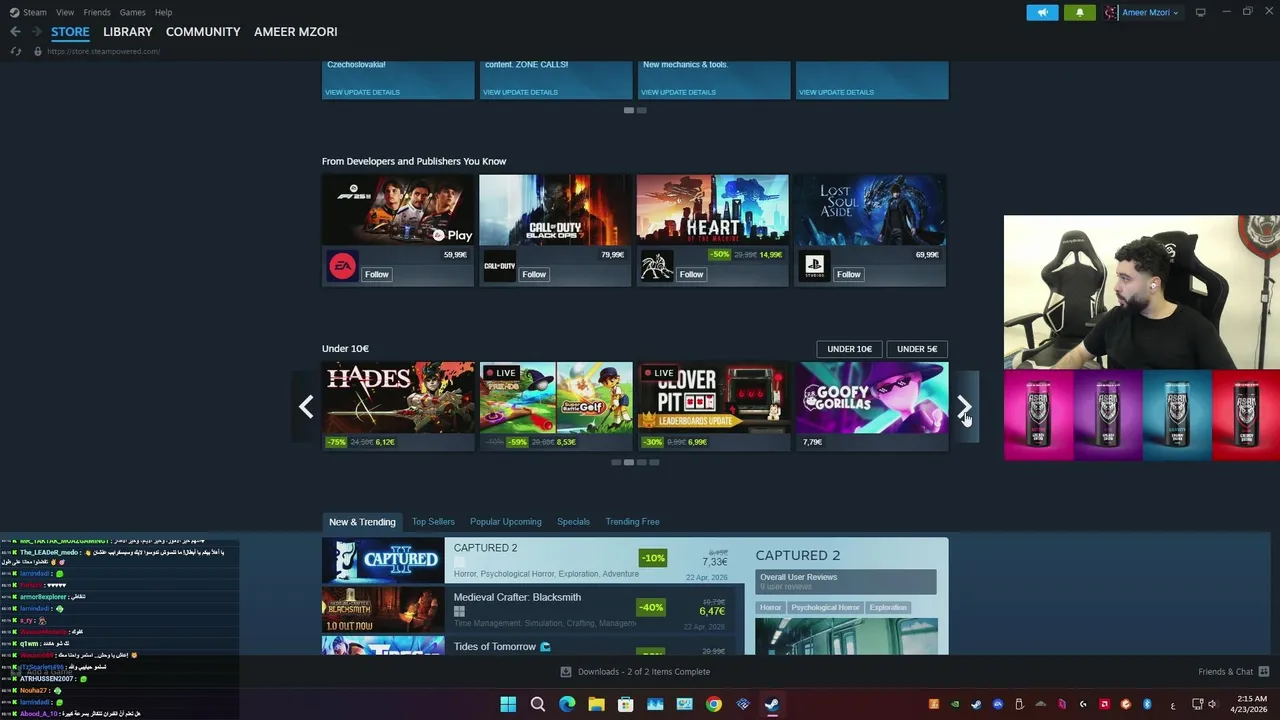The width and height of the screenshot is (1280, 720).
Task: Open CAPTURED 2 list entry
Action: pyautogui.click(x=534, y=560)
